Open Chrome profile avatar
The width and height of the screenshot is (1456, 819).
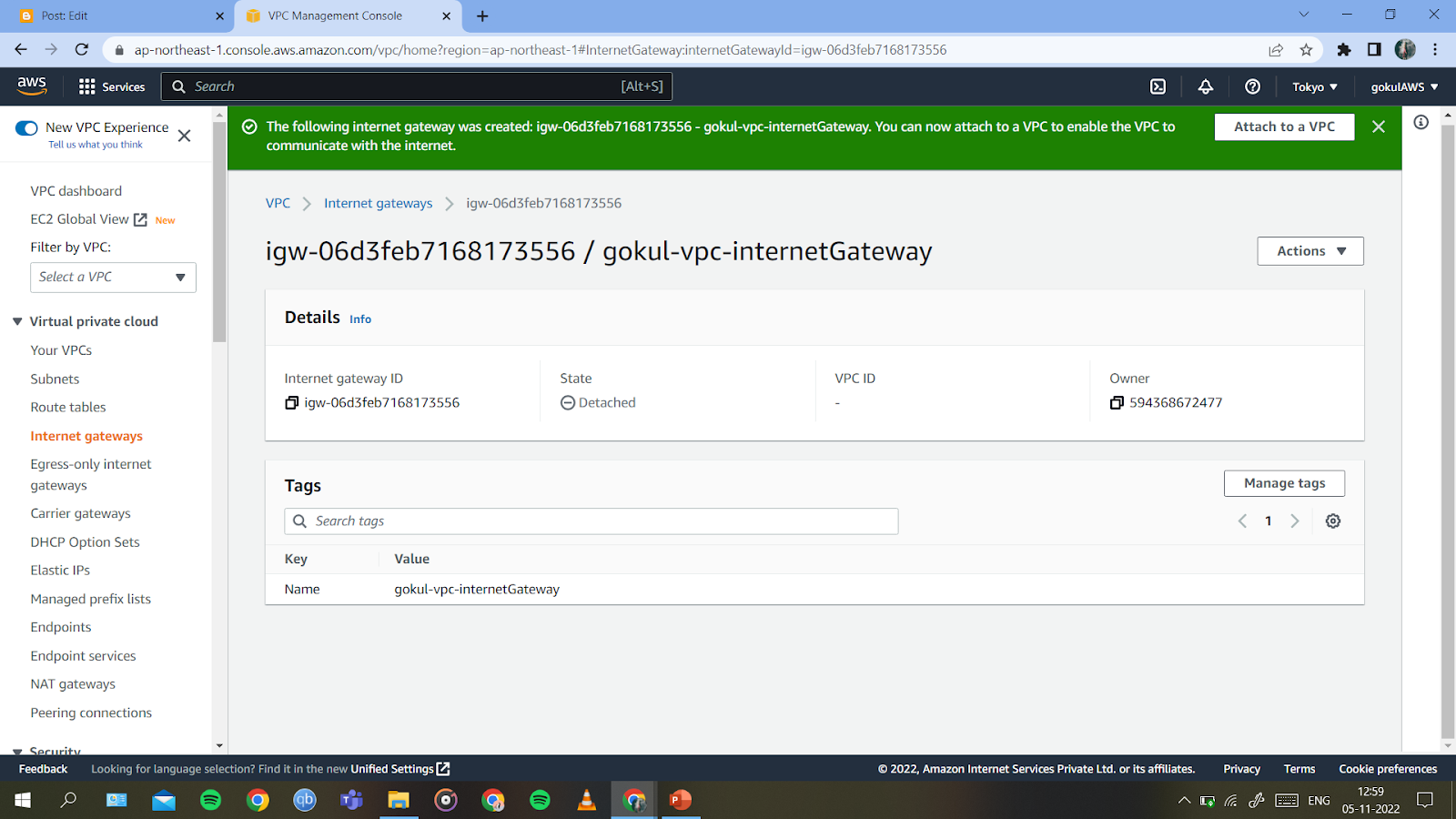click(x=1405, y=49)
